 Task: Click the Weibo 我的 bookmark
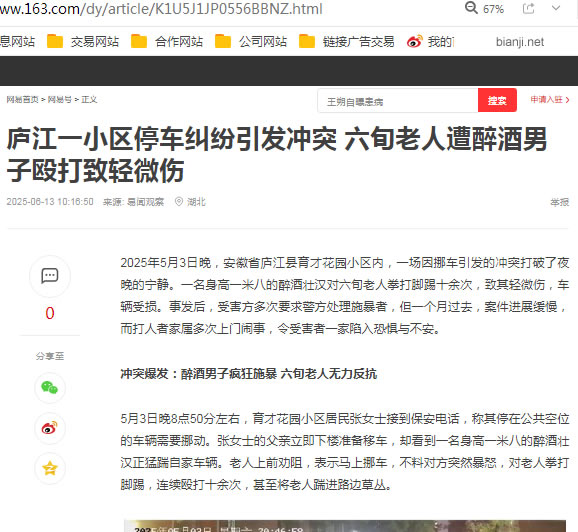(x=430, y=42)
